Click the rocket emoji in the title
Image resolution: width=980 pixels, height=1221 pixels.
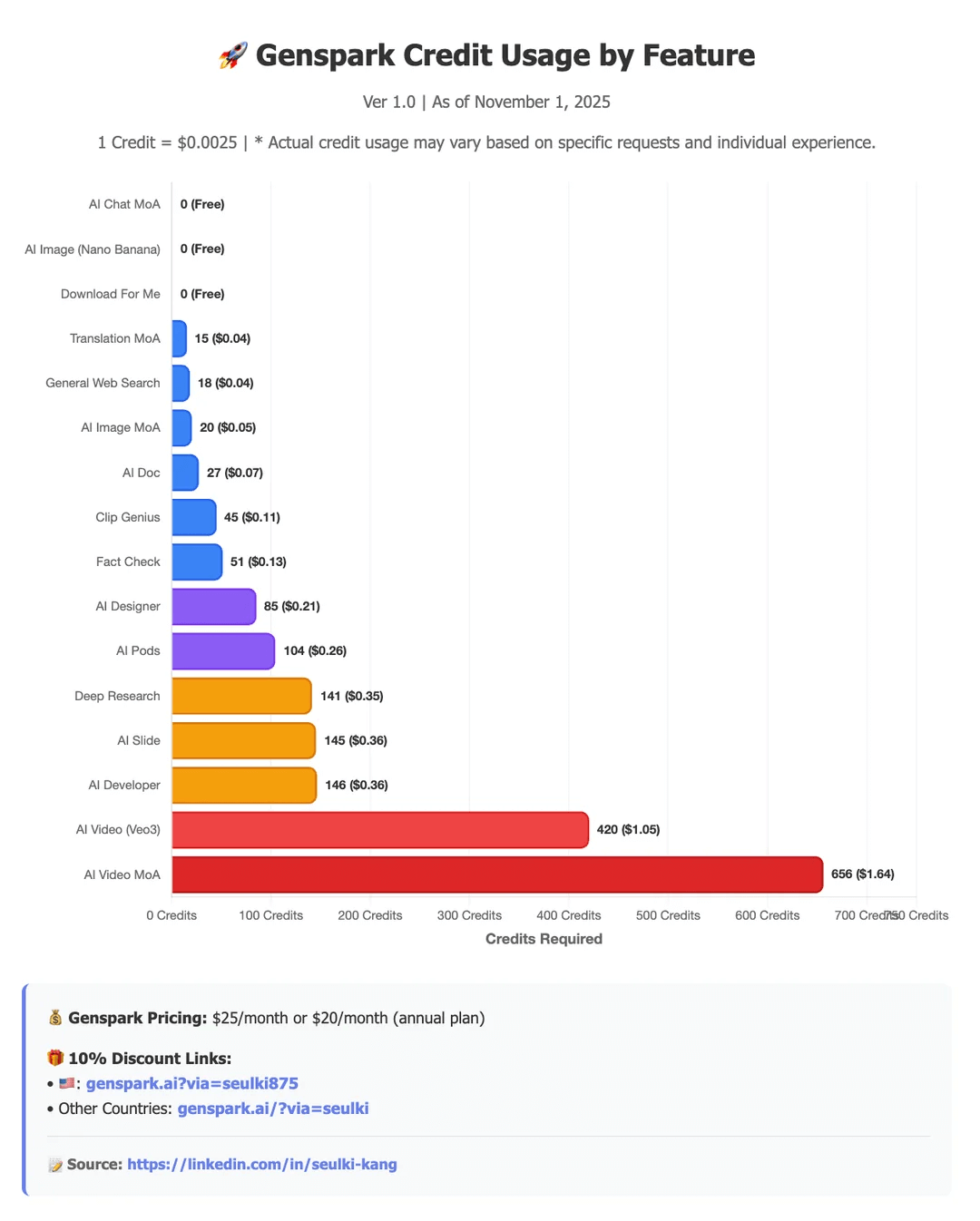pos(233,56)
